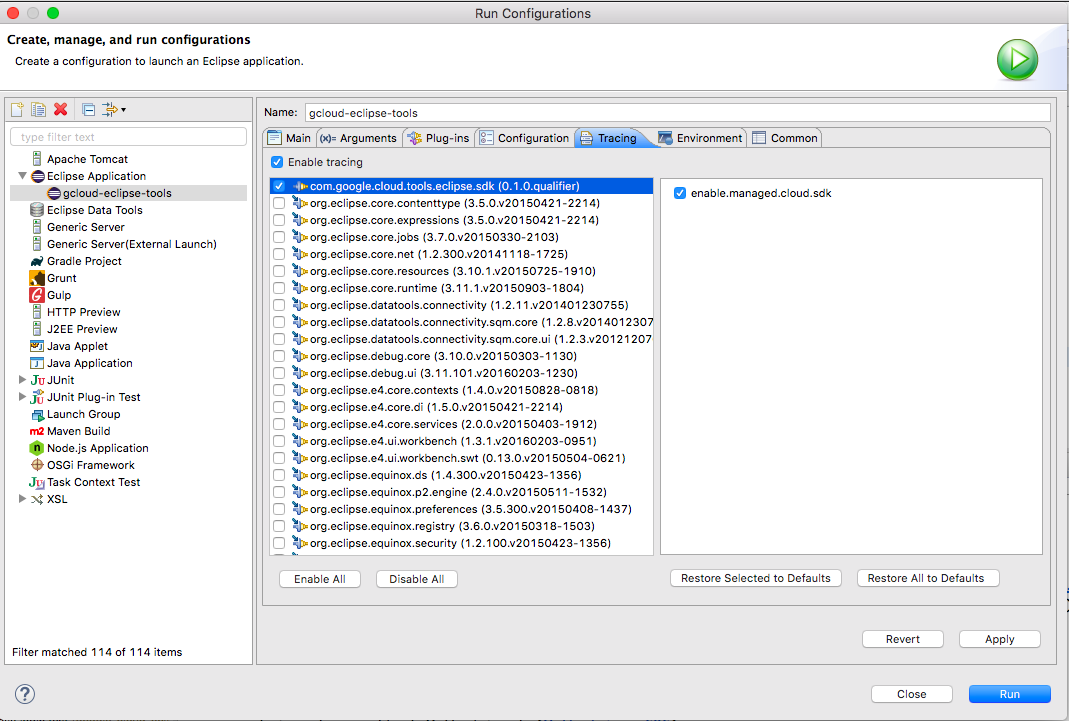Click Gradle Project elephant icon
Image resolution: width=1069 pixels, height=721 pixels.
[x=37, y=261]
